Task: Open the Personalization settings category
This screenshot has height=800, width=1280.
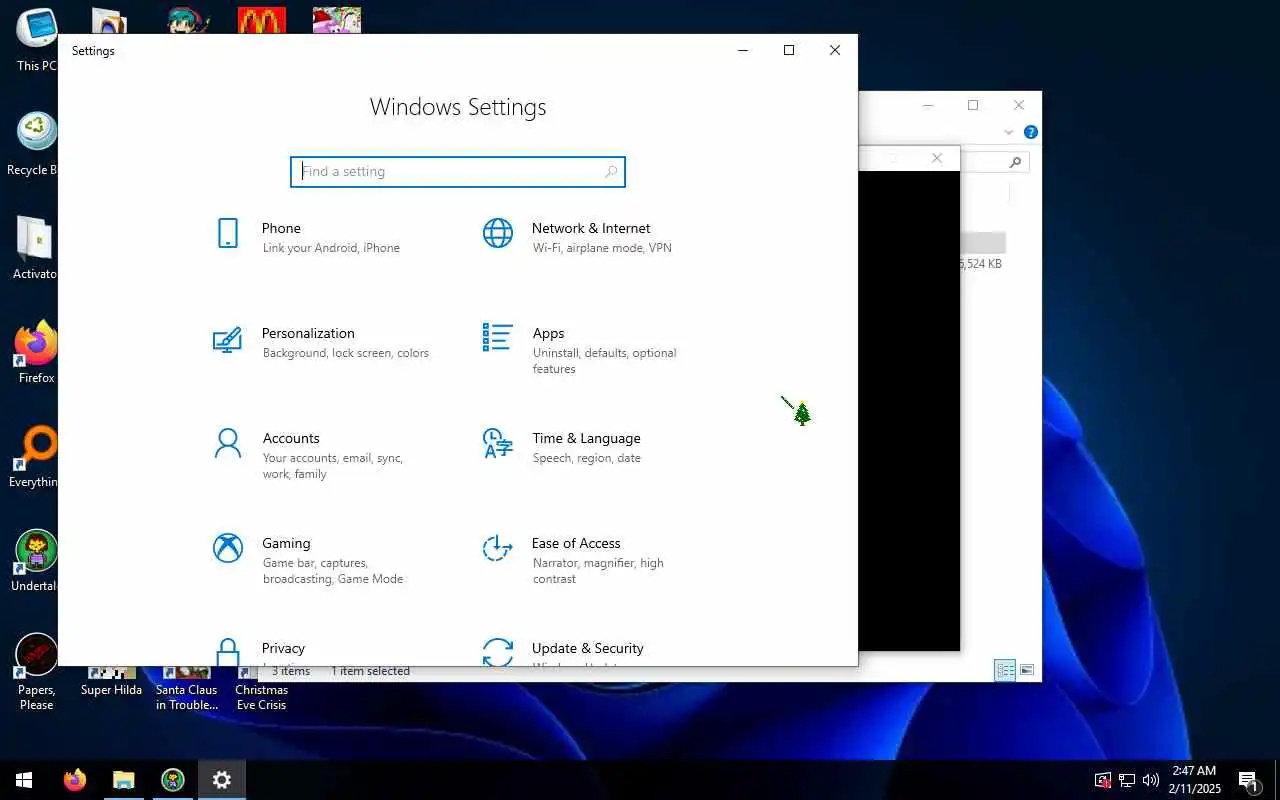Action: (x=320, y=342)
